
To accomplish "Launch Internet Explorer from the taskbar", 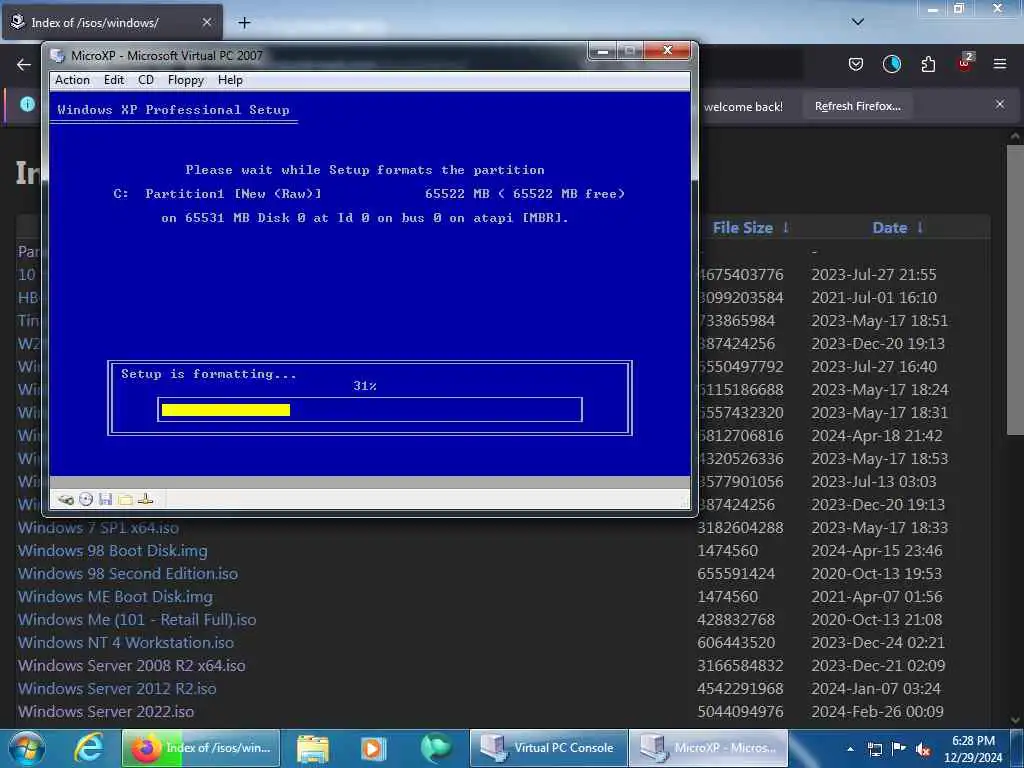I will 88,748.
